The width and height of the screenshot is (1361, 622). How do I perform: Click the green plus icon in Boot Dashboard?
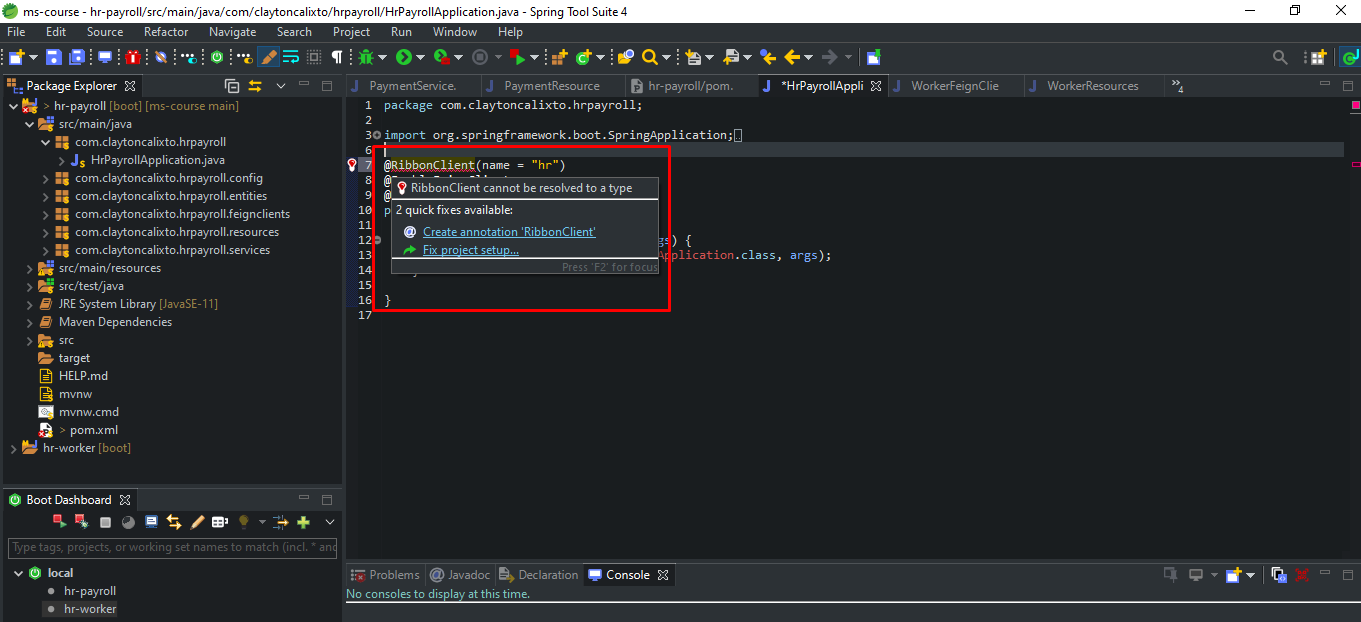pyautogui.click(x=303, y=522)
